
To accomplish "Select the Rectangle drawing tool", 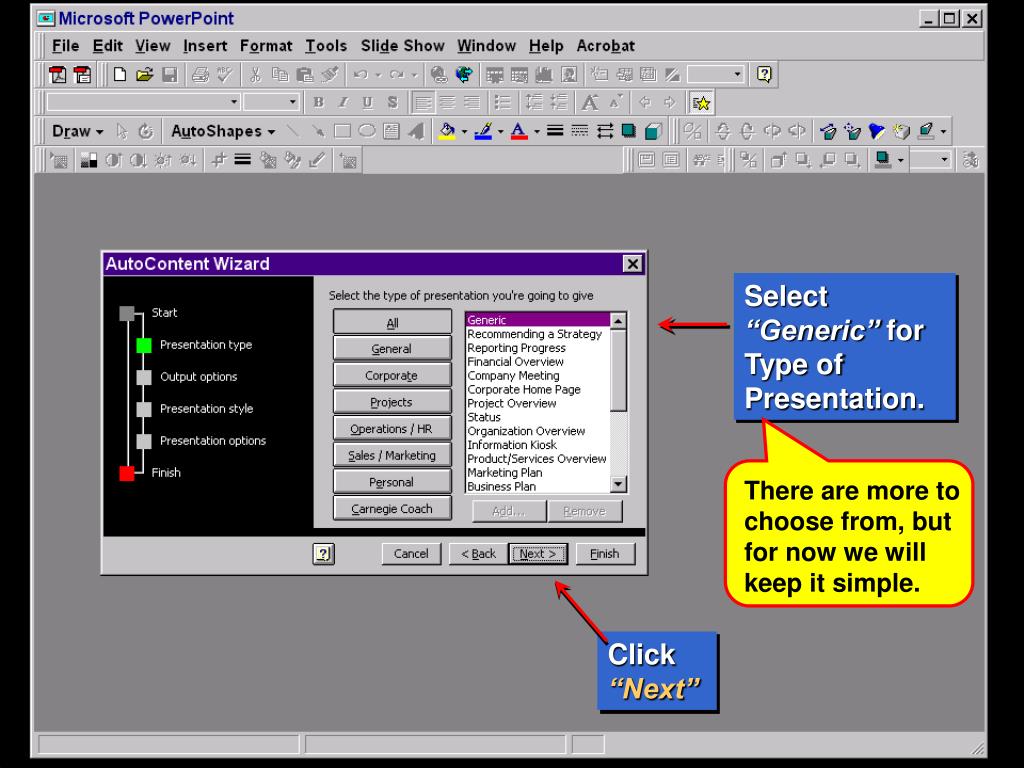I will click(x=342, y=131).
